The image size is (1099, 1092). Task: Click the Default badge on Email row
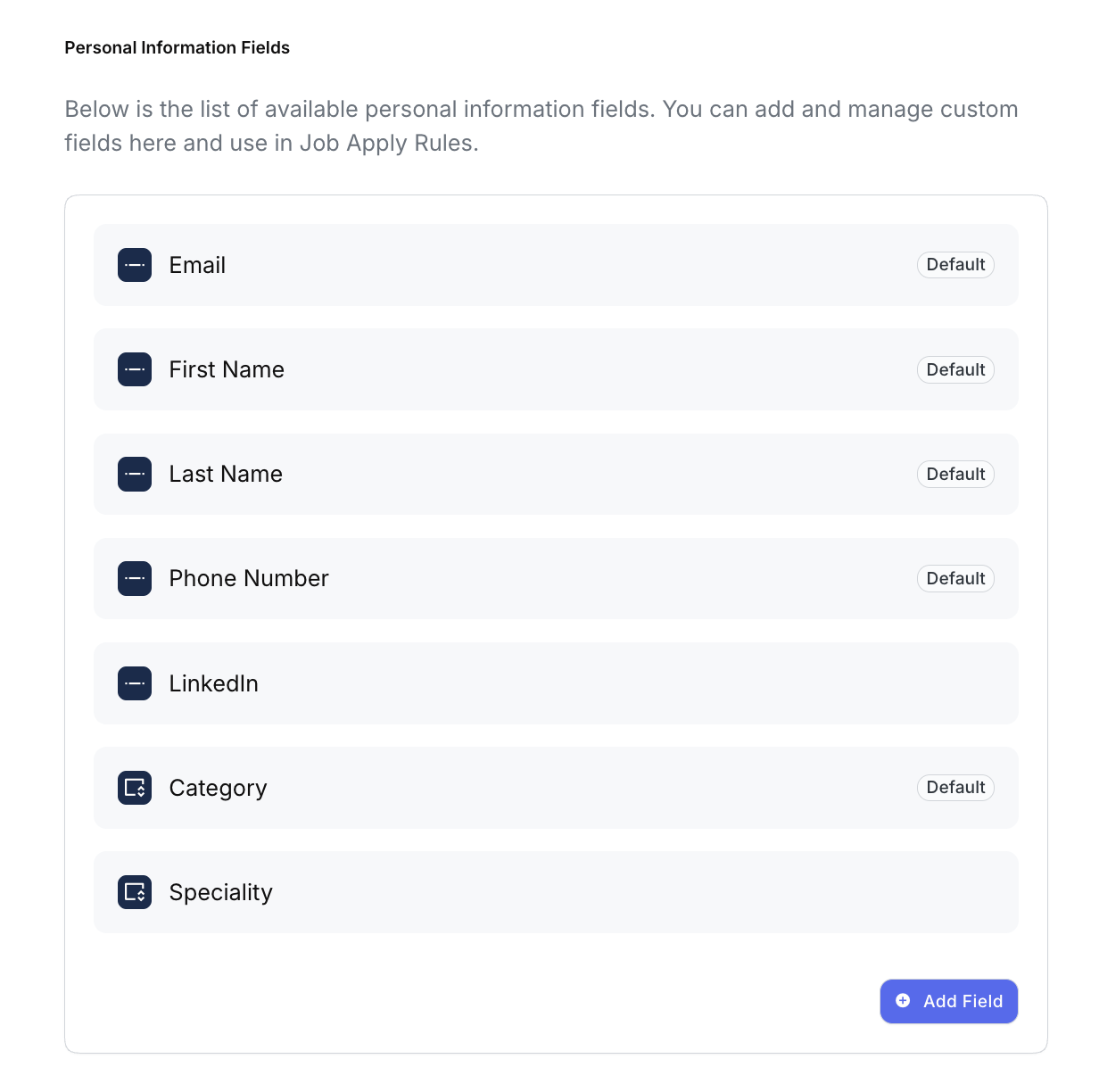(x=955, y=265)
